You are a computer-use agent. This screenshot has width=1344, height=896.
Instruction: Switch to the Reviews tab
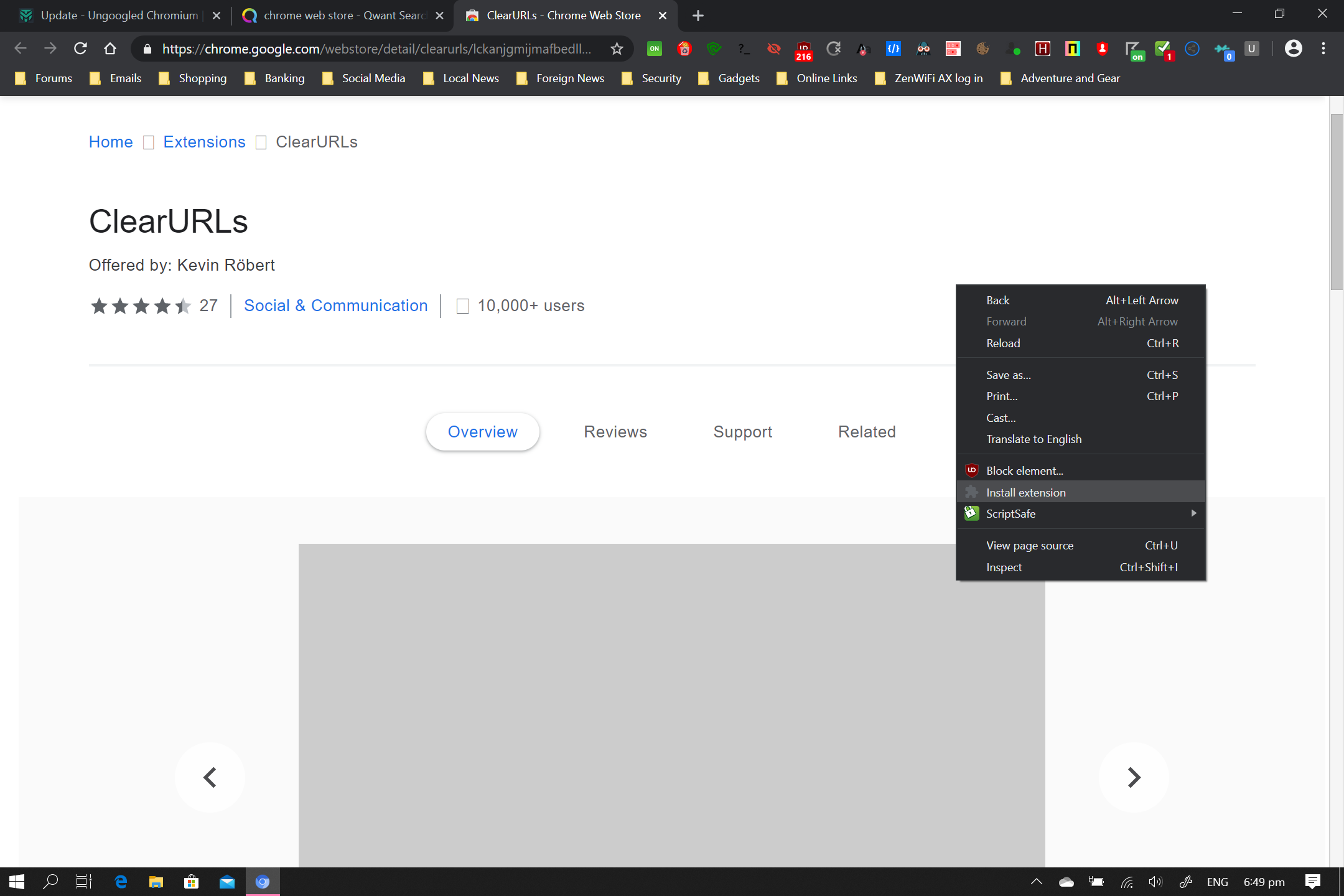615,432
